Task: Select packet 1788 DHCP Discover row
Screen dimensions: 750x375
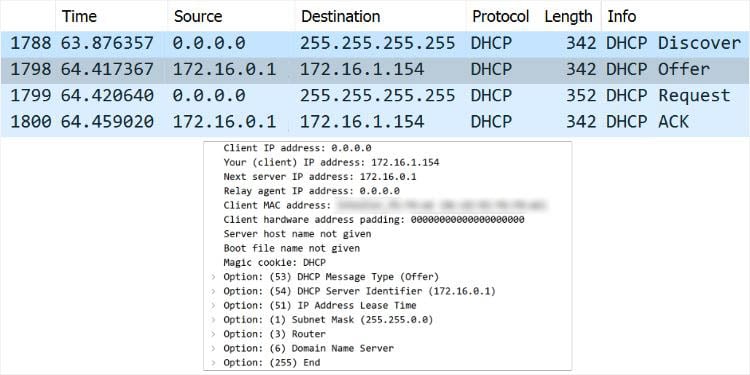Action: (x=375, y=44)
